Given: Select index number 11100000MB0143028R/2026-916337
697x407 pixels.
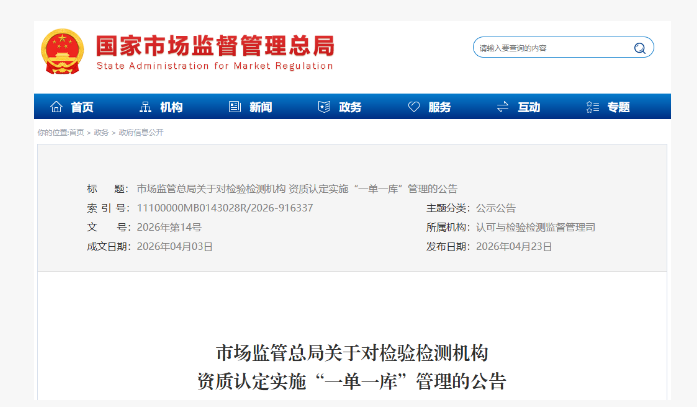Looking at the screenshot, I should (x=225, y=208).
